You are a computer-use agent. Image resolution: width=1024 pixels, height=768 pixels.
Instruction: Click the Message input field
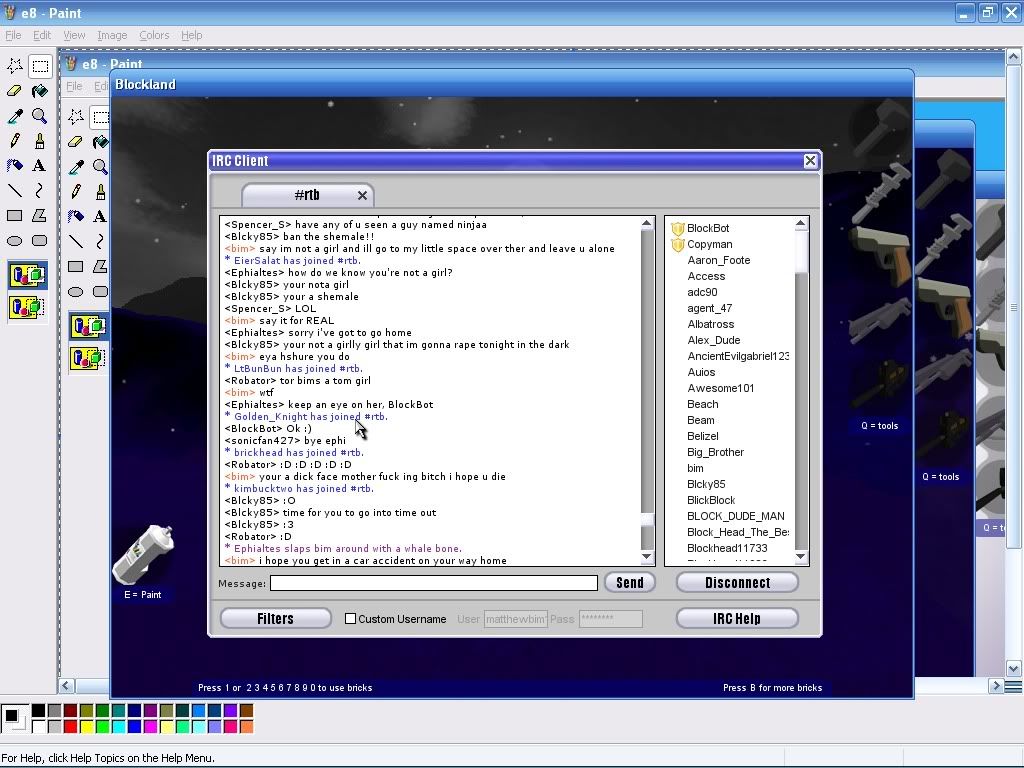coord(434,583)
